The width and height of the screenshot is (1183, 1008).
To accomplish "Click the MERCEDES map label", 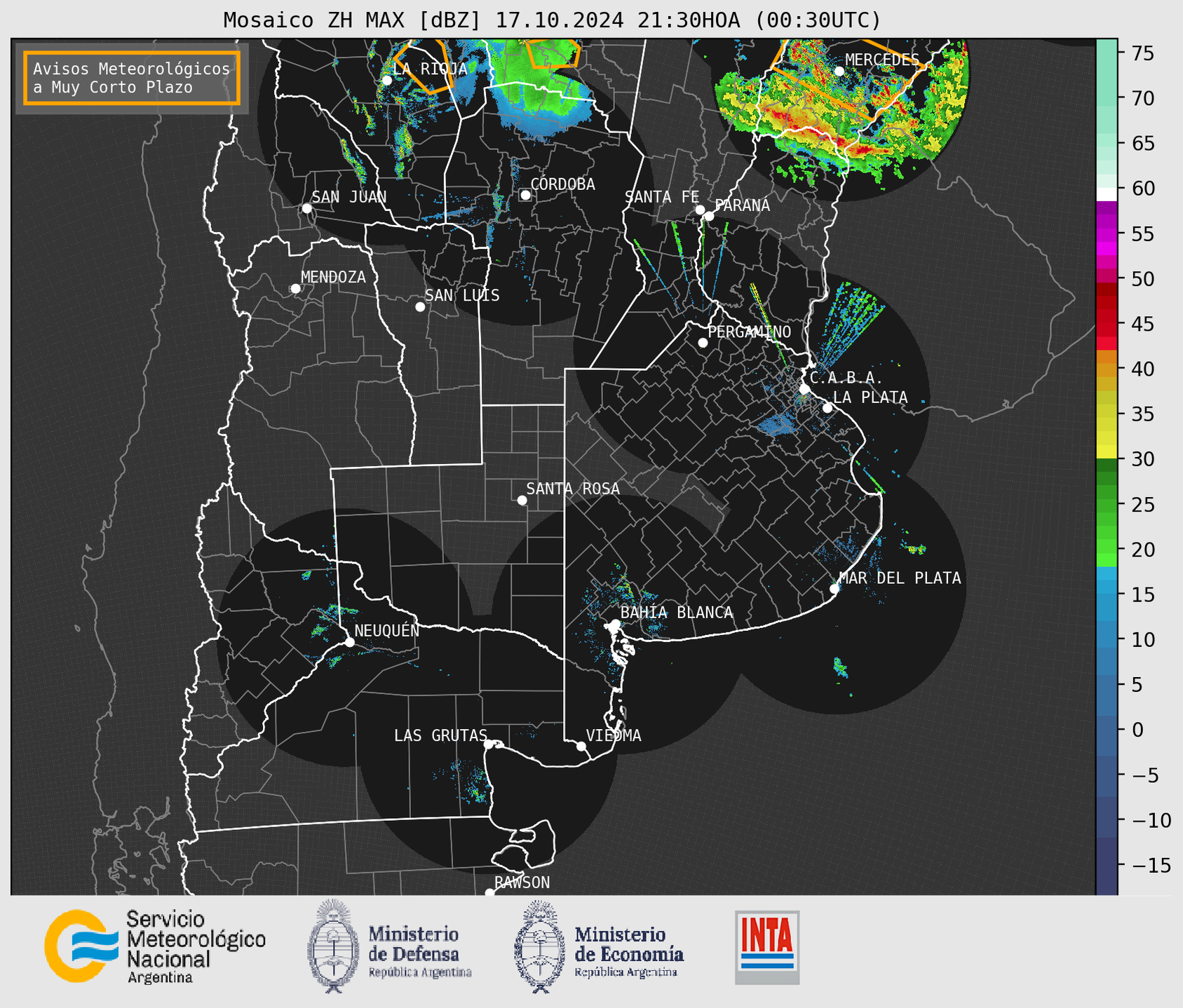I will coord(882,60).
